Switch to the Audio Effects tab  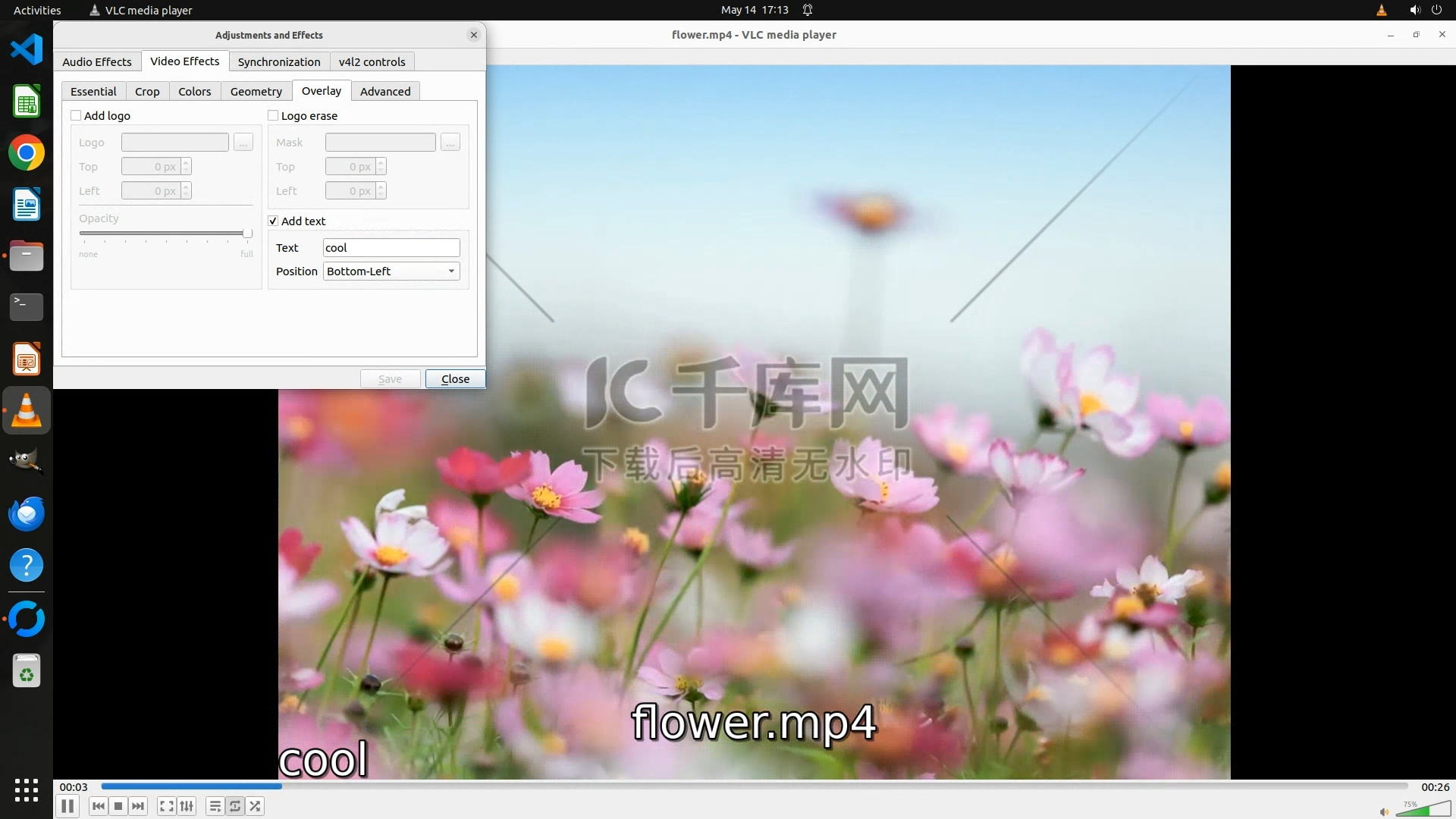[97, 61]
